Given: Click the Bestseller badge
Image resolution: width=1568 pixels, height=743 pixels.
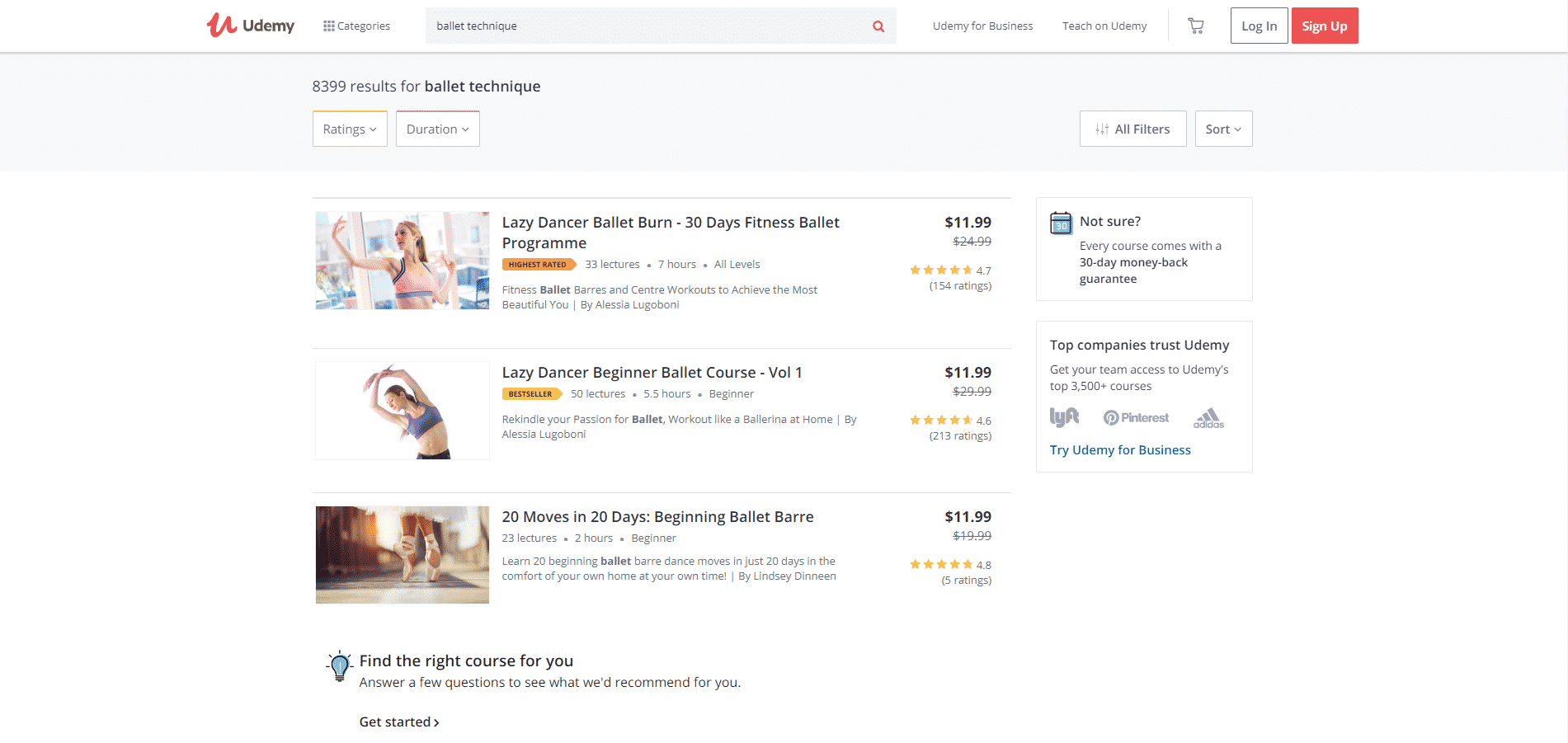Looking at the screenshot, I should pos(531,394).
